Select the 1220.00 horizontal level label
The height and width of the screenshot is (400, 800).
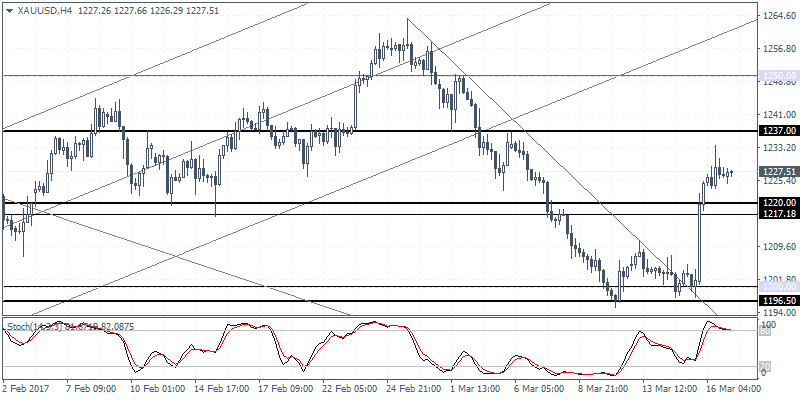777,204
